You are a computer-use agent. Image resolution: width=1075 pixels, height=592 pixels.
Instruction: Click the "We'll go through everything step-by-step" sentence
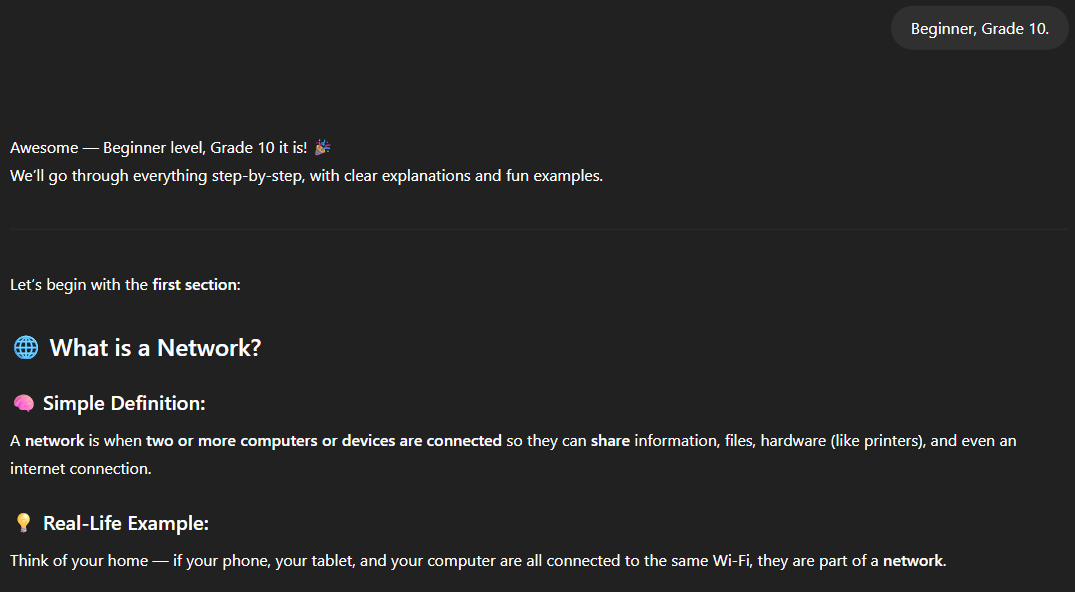click(306, 177)
